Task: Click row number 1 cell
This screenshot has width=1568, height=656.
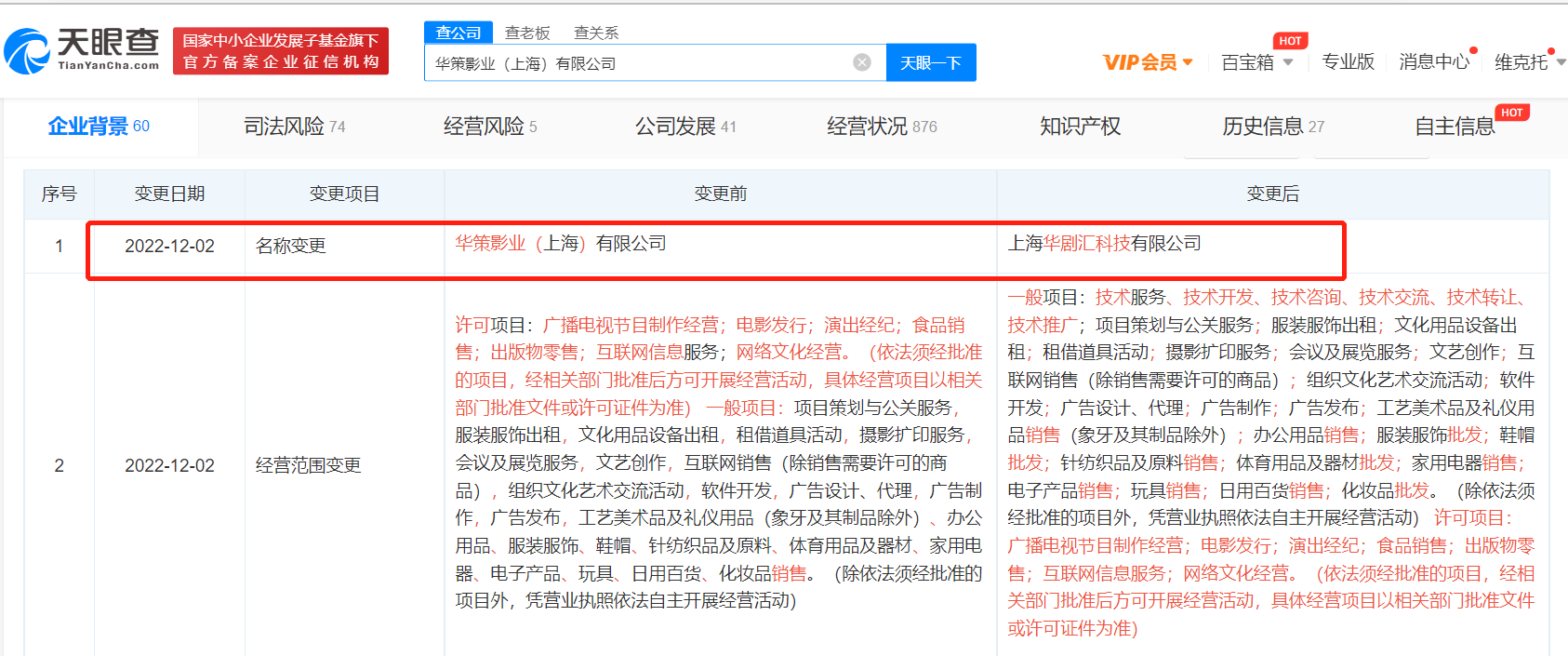Action: pyautogui.click(x=60, y=246)
